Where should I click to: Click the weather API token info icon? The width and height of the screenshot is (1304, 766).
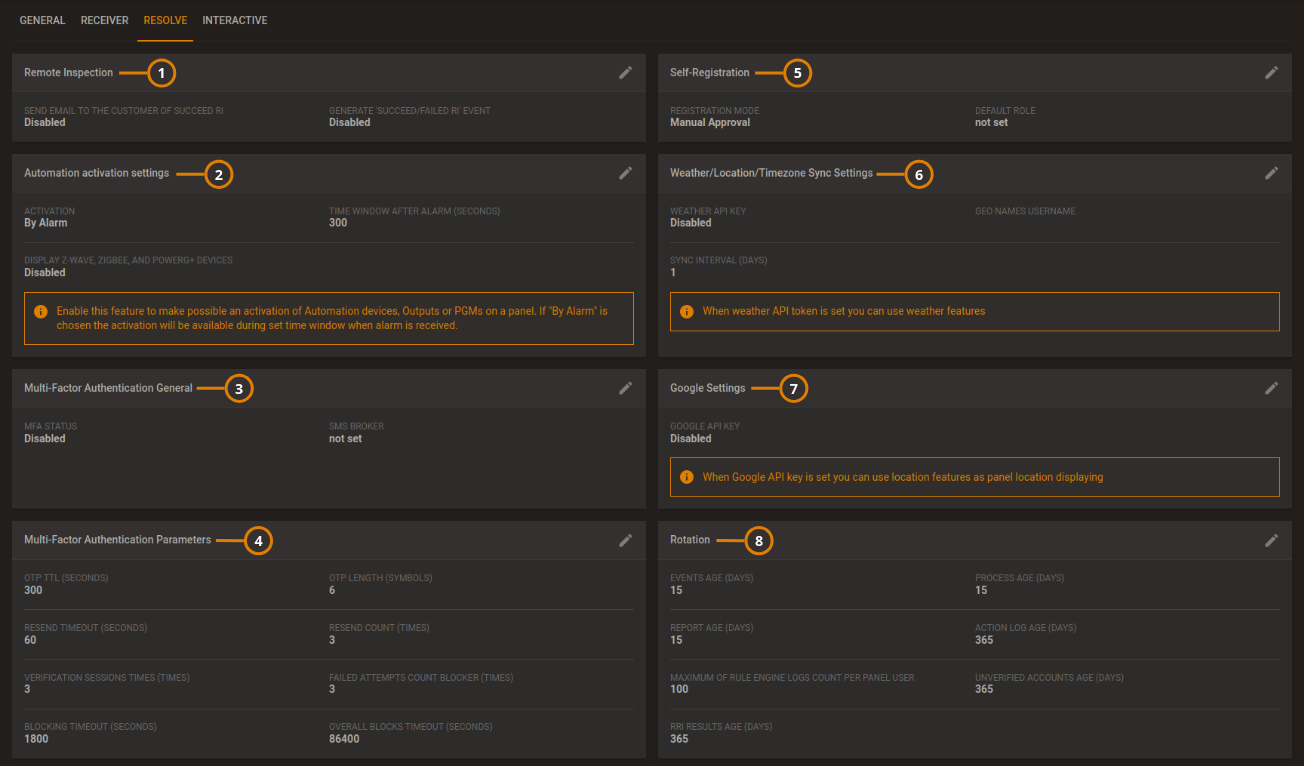[687, 311]
